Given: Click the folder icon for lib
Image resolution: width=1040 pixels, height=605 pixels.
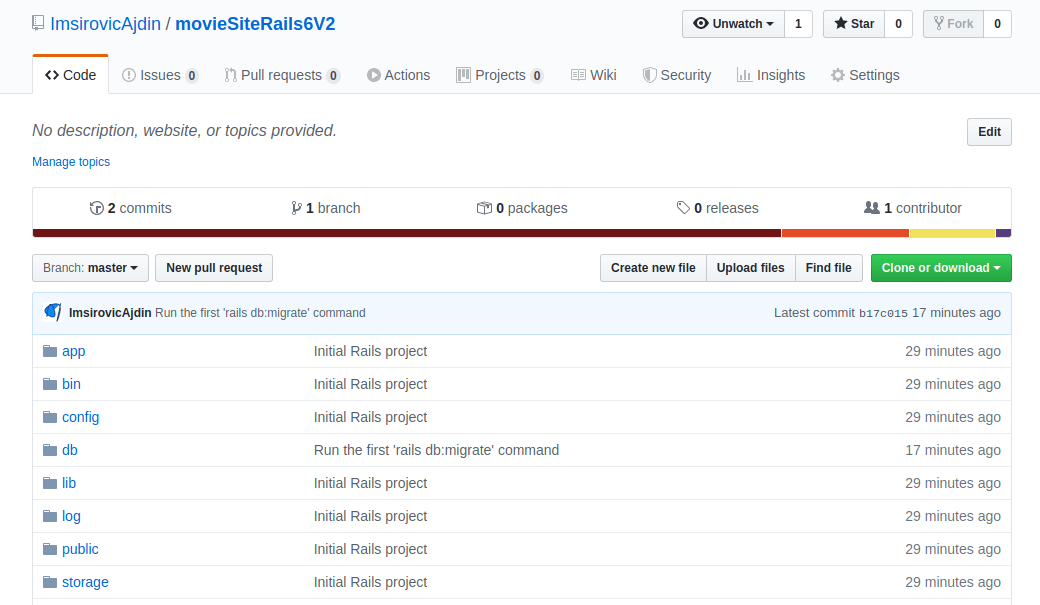Looking at the screenshot, I should tap(50, 483).
